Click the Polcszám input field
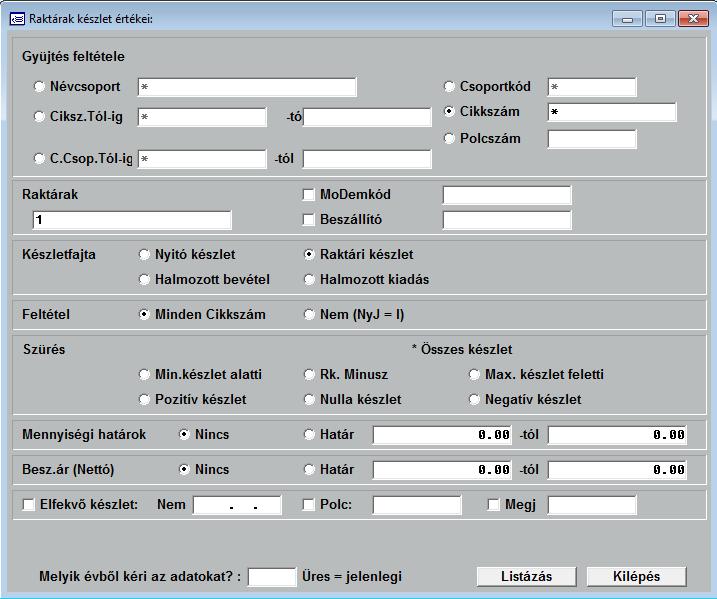Screen dimensions: 717x599 (592, 139)
